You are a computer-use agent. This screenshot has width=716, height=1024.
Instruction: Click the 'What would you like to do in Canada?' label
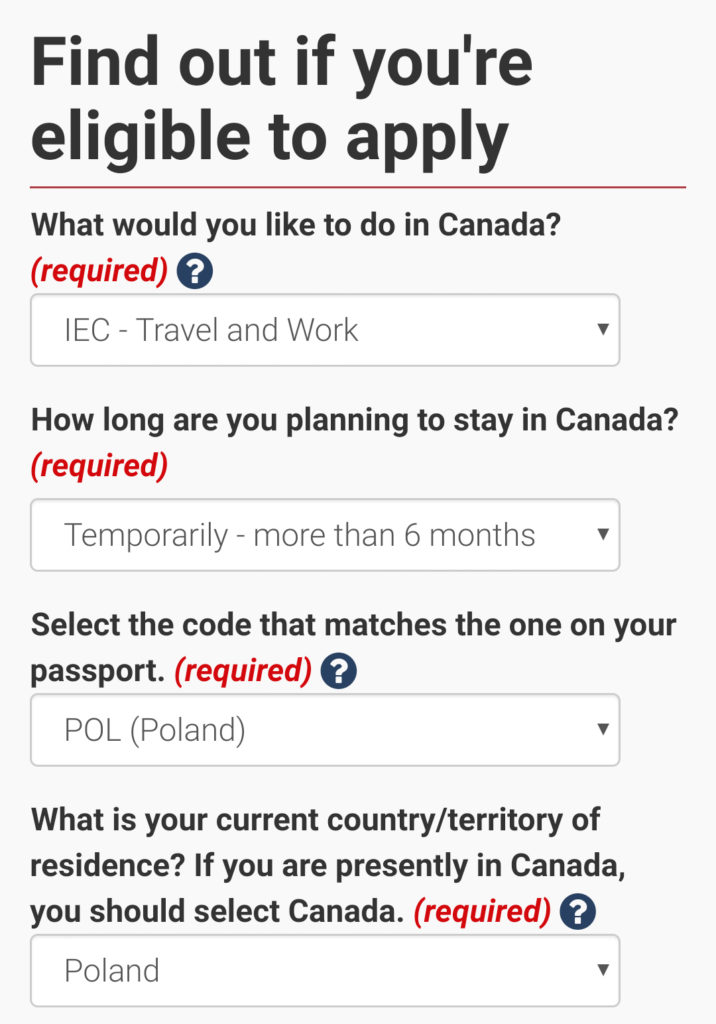pos(296,224)
